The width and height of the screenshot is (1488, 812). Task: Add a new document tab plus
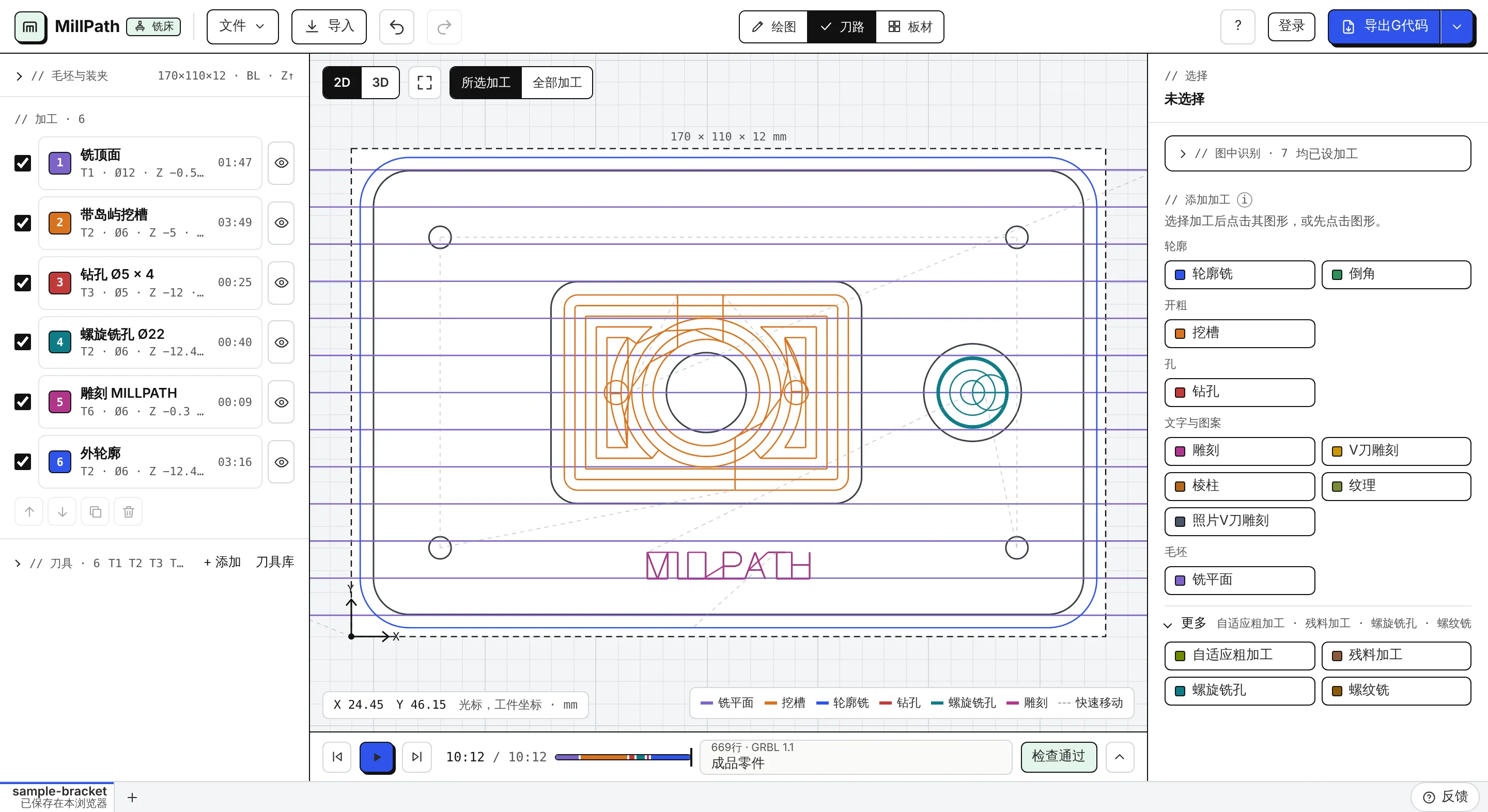coord(132,798)
